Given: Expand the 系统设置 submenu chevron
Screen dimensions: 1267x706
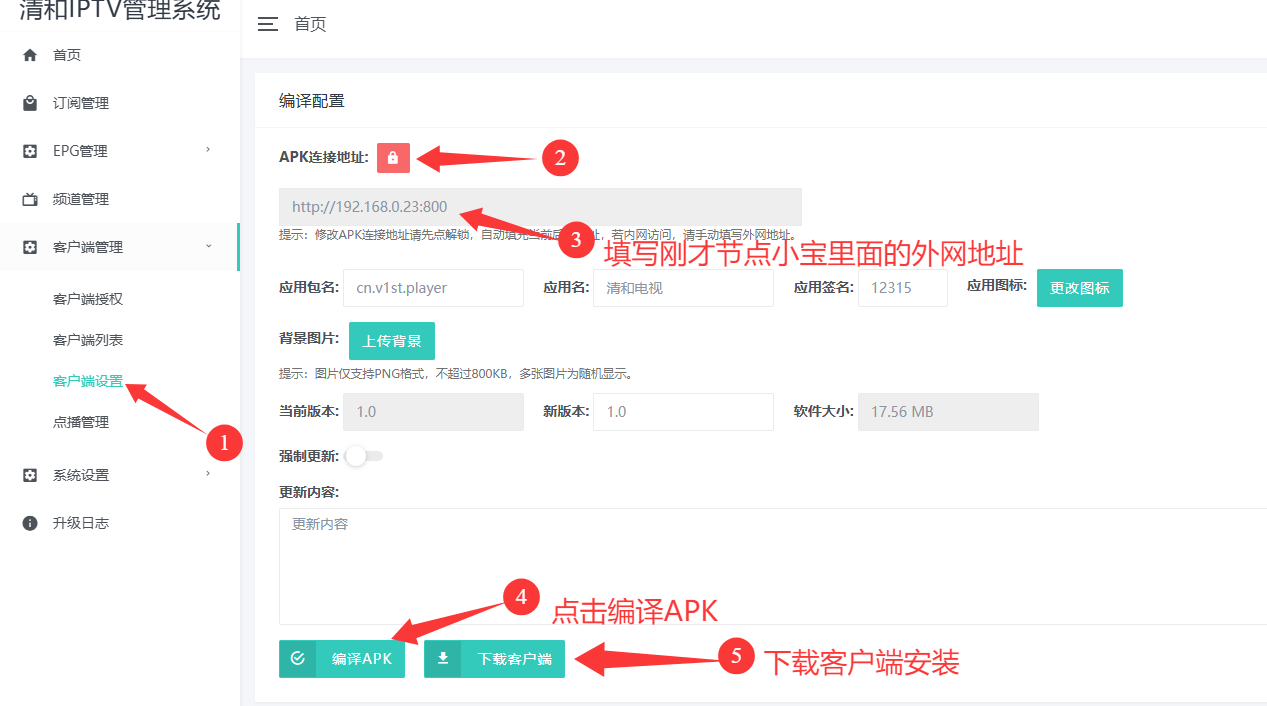Looking at the screenshot, I should coord(208,474).
